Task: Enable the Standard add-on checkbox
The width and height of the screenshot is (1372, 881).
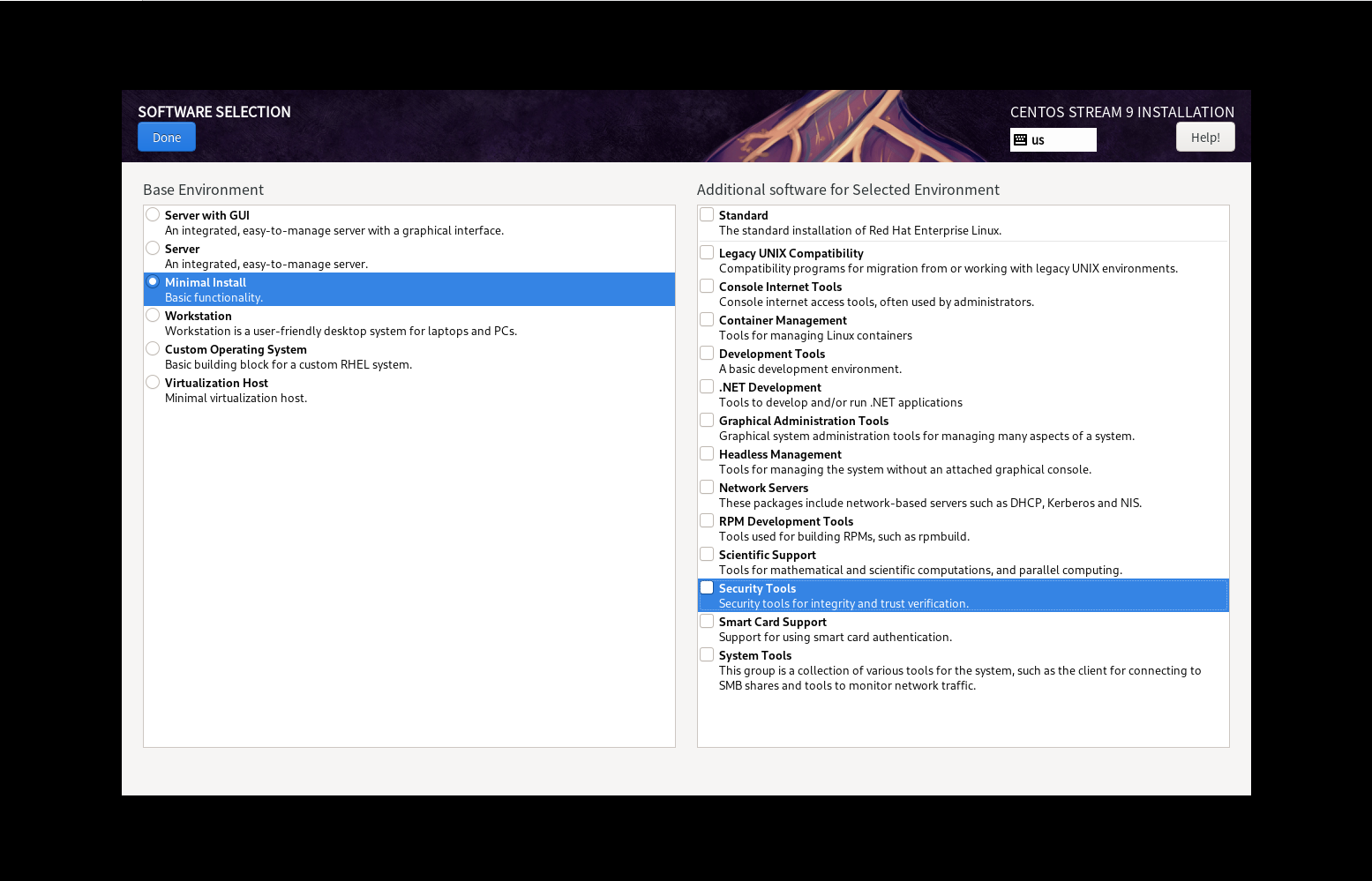Action: tap(707, 214)
